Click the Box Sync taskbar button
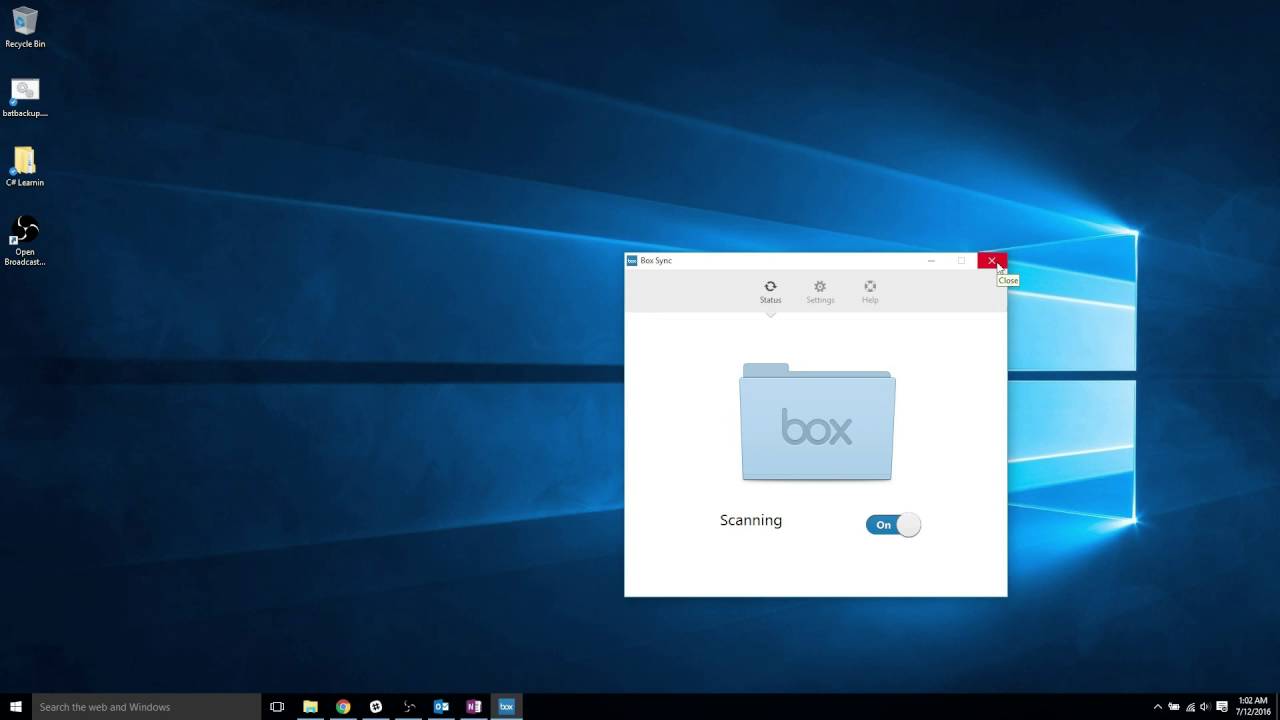 (506, 707)
